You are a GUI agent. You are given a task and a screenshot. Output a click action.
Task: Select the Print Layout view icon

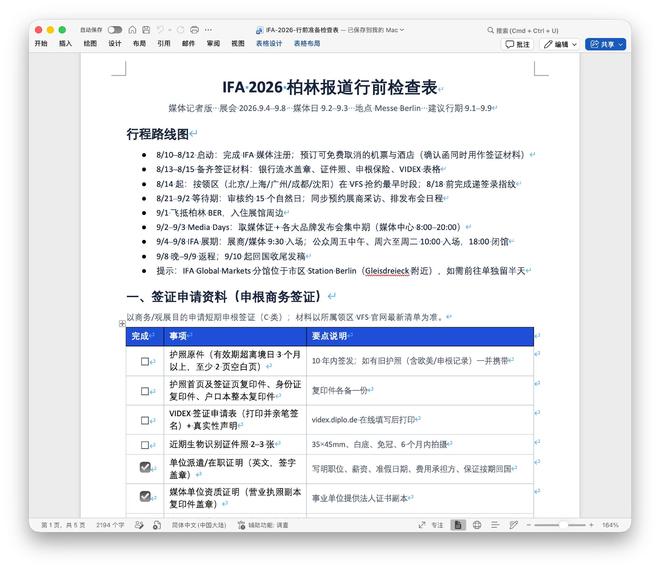pyautogui.click(x=458, y=525)
